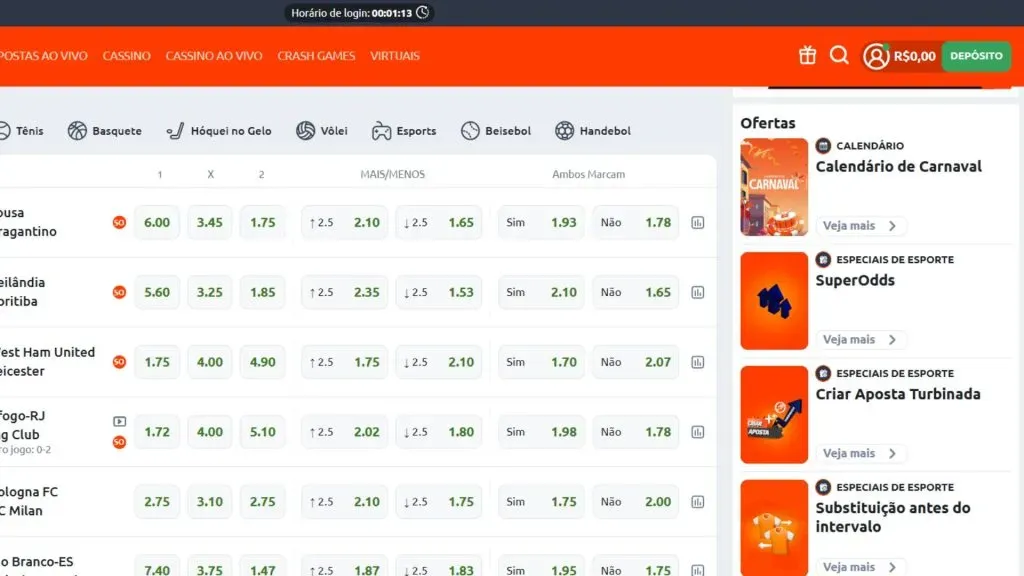This screenshot has width=1024, height=576.
Task: Open the user account profile icon
Action: point(876,56)
